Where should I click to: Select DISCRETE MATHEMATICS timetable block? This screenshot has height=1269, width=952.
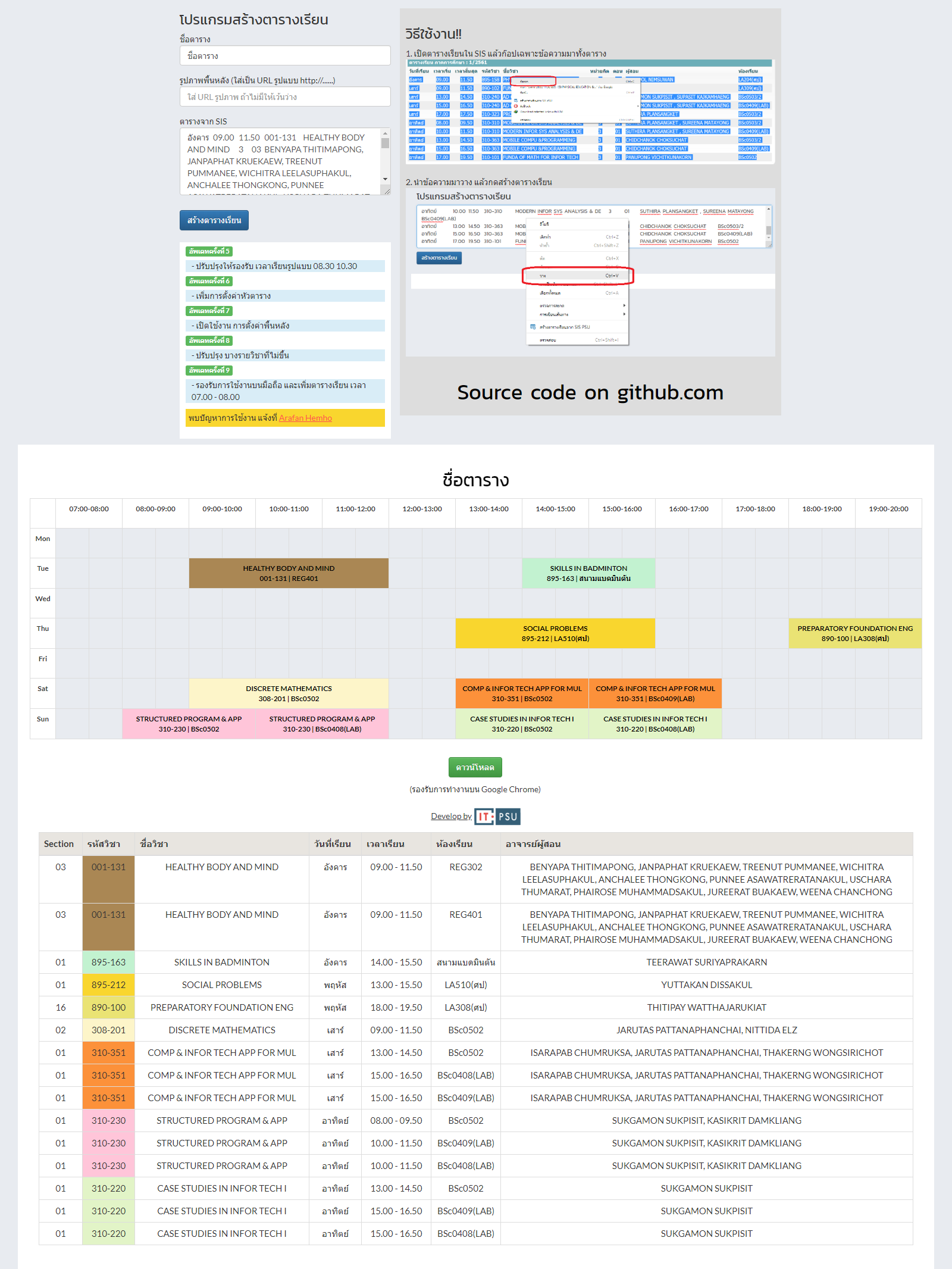pyautogui.click(x=289, y=693)
